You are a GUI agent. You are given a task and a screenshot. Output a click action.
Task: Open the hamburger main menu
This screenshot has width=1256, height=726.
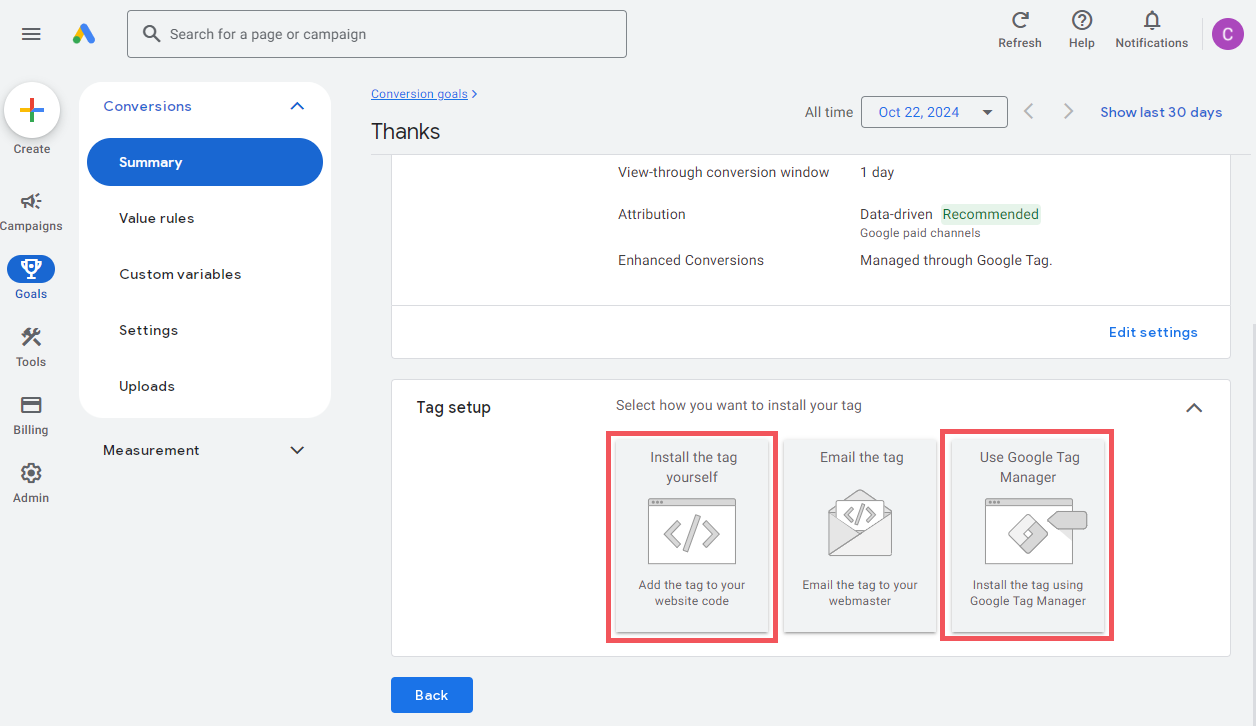tap(31, 34)
